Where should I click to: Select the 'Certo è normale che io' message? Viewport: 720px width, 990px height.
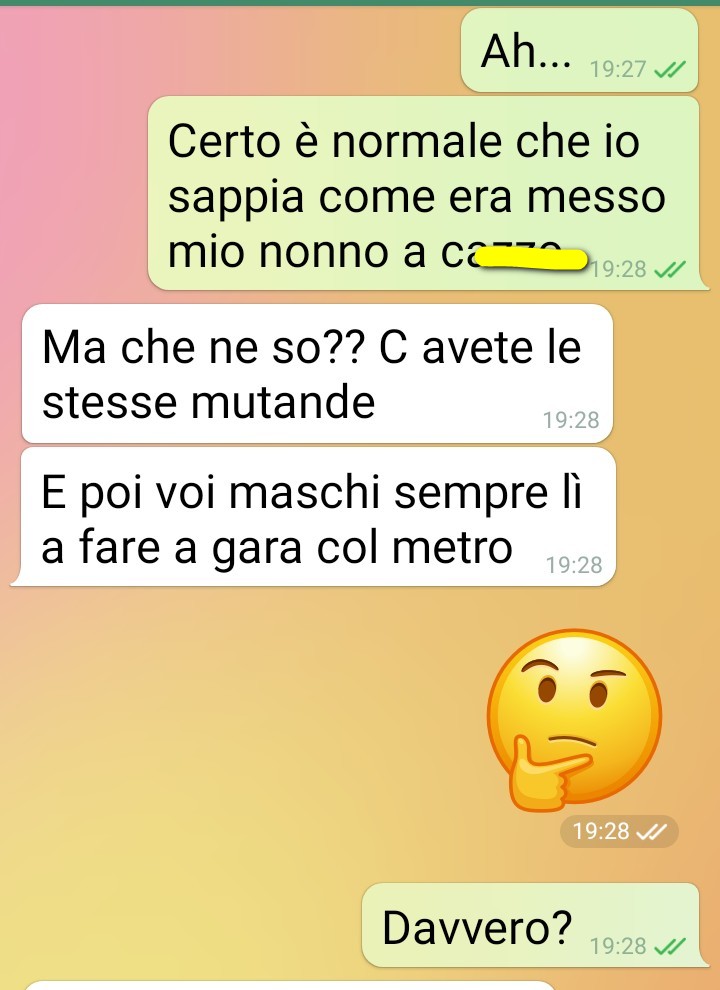(x=428, y=193)
